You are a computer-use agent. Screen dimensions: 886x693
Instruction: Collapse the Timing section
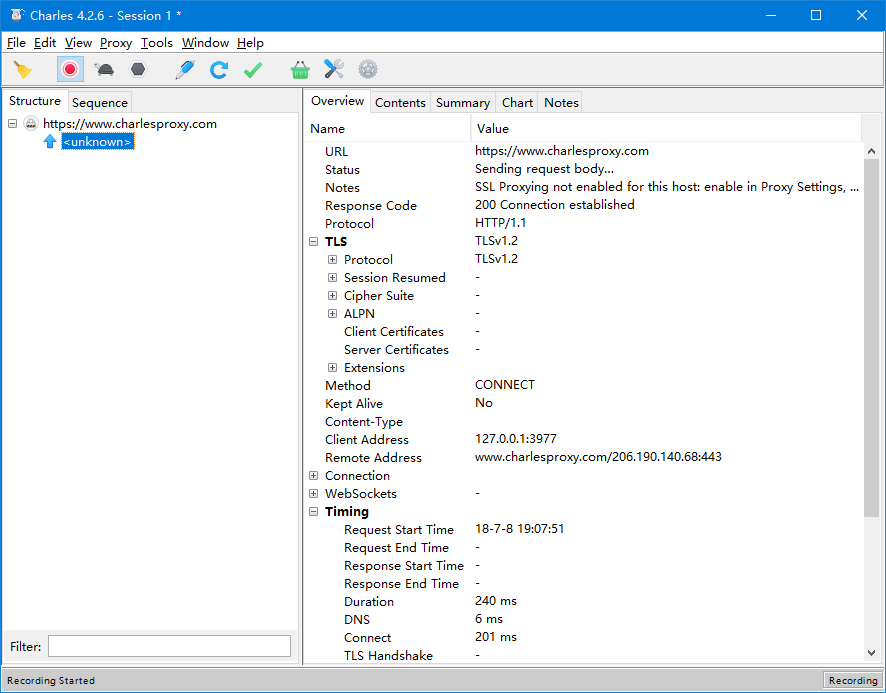pyautogui.click(x=314, y=512)
